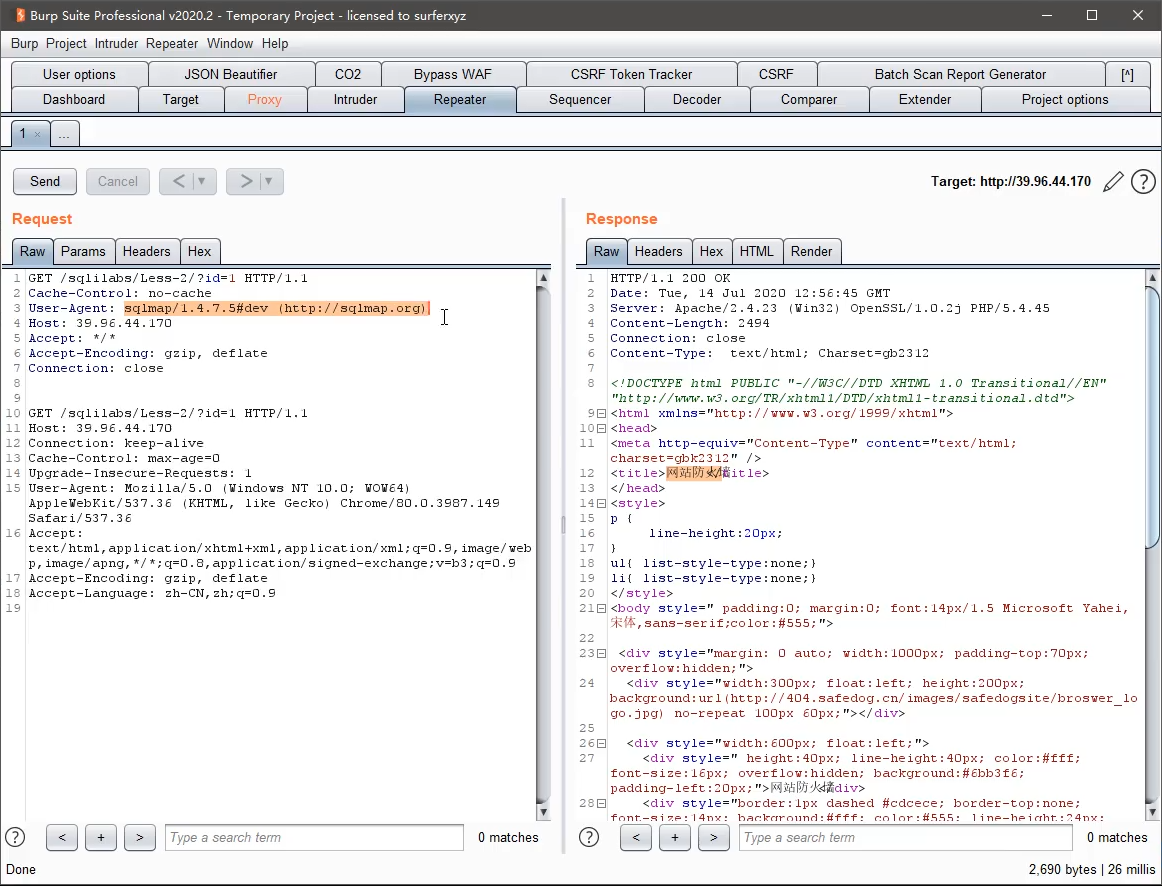
Task: Open the Burp menu
Action: [24, 44]
